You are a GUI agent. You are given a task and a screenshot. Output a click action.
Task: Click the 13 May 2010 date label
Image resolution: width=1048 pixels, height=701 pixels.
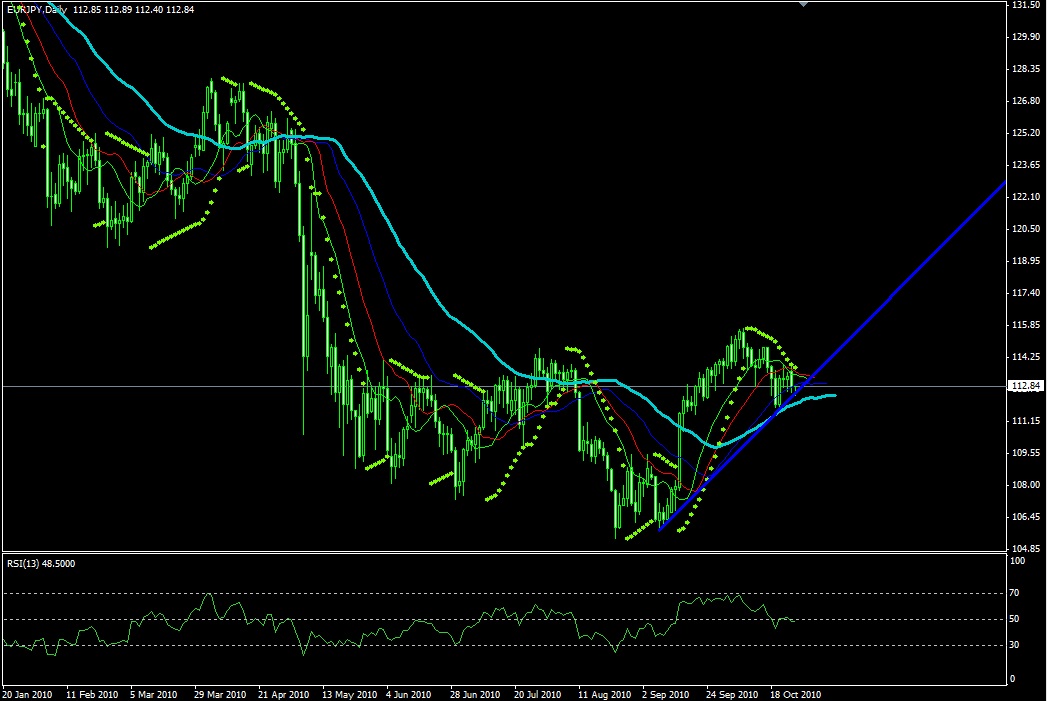point(349,695)
